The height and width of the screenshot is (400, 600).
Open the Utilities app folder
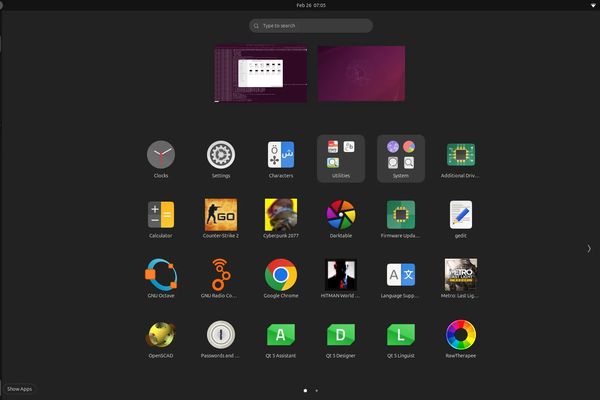pos(341,158)
